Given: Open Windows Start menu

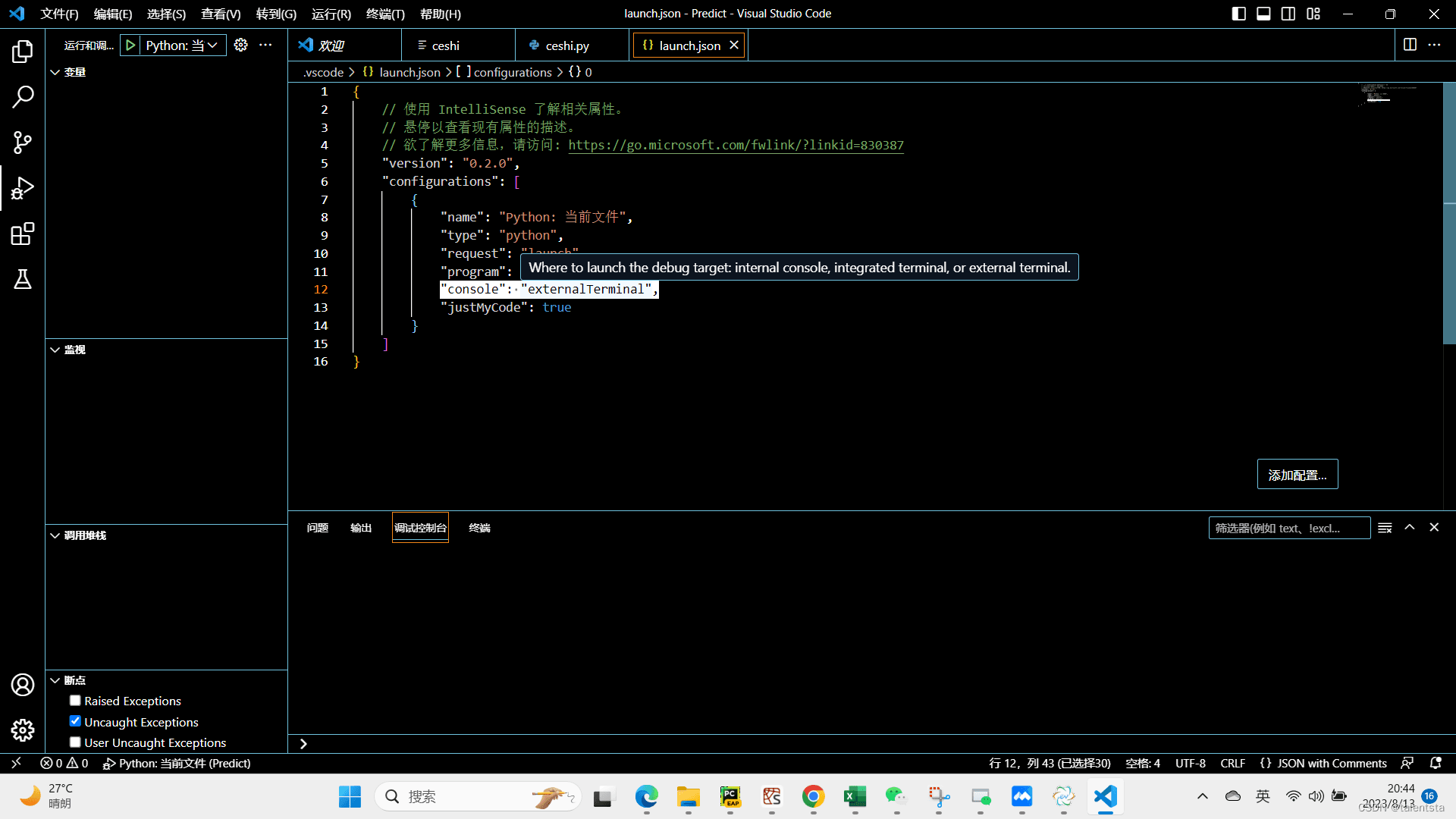Looking at the screenshot, I should (350, 796).
